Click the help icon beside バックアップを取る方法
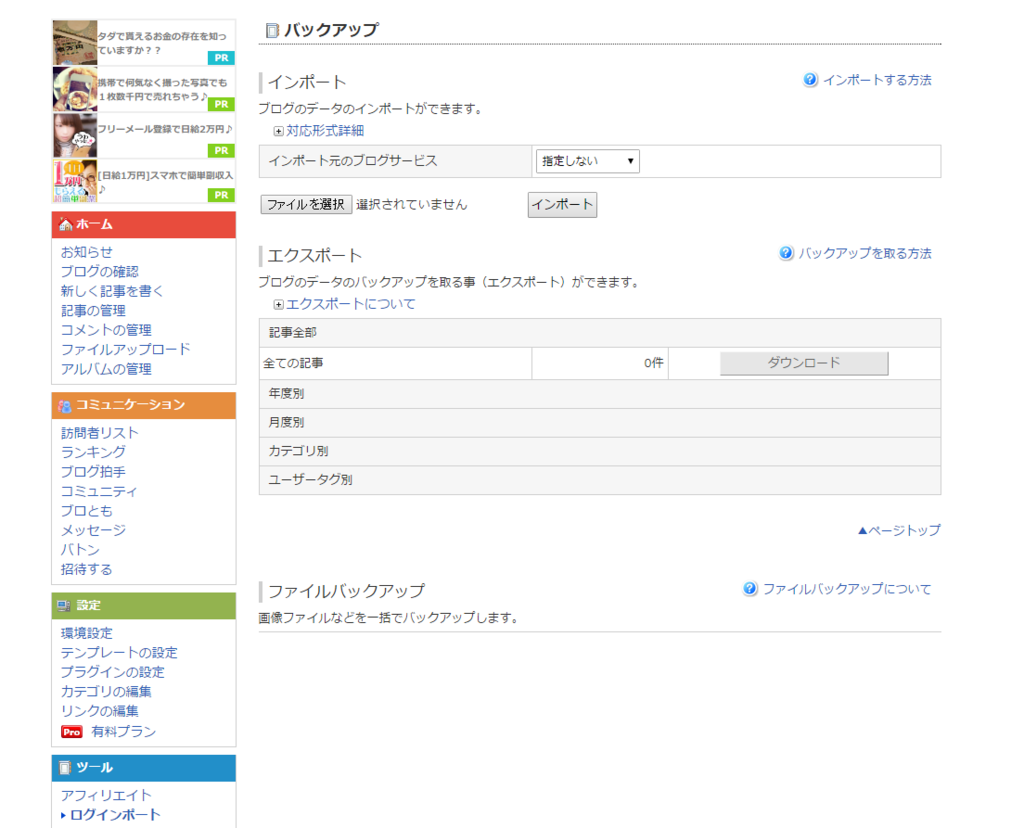Screen dimensions: 1024x828 click(786, 253)
